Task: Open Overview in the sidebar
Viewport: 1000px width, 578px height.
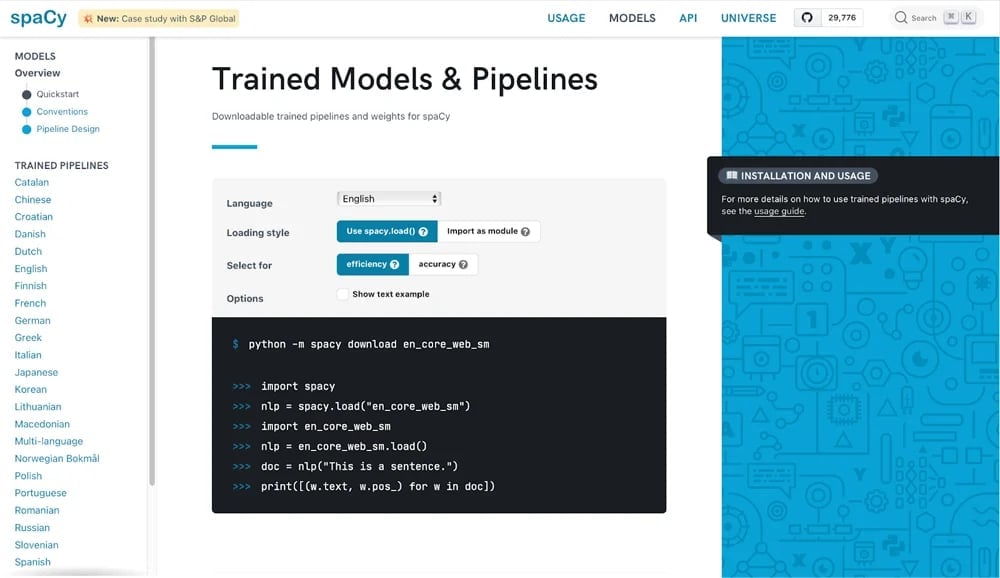Action: 37,73
